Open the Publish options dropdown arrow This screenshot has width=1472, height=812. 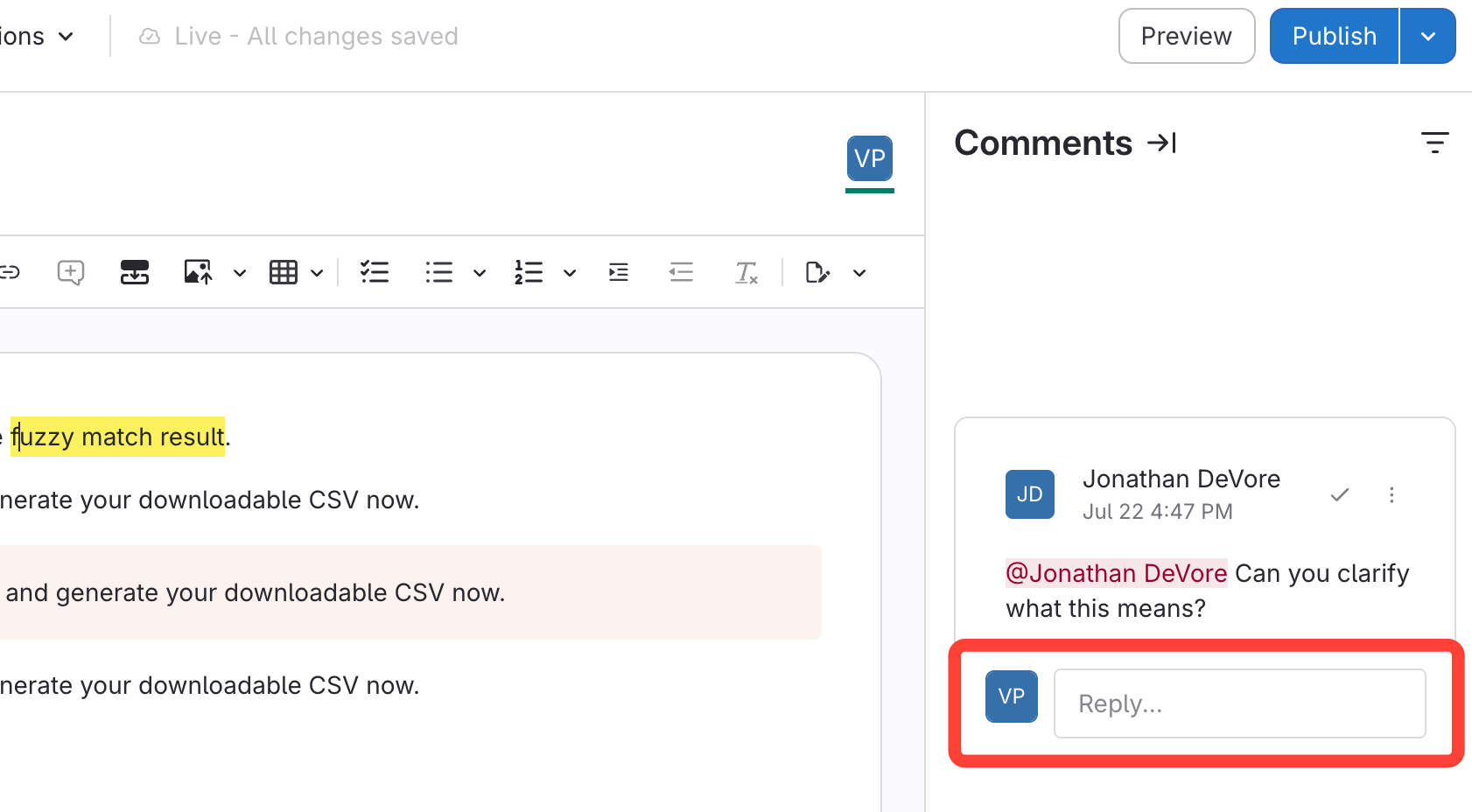pos(1427,36)
